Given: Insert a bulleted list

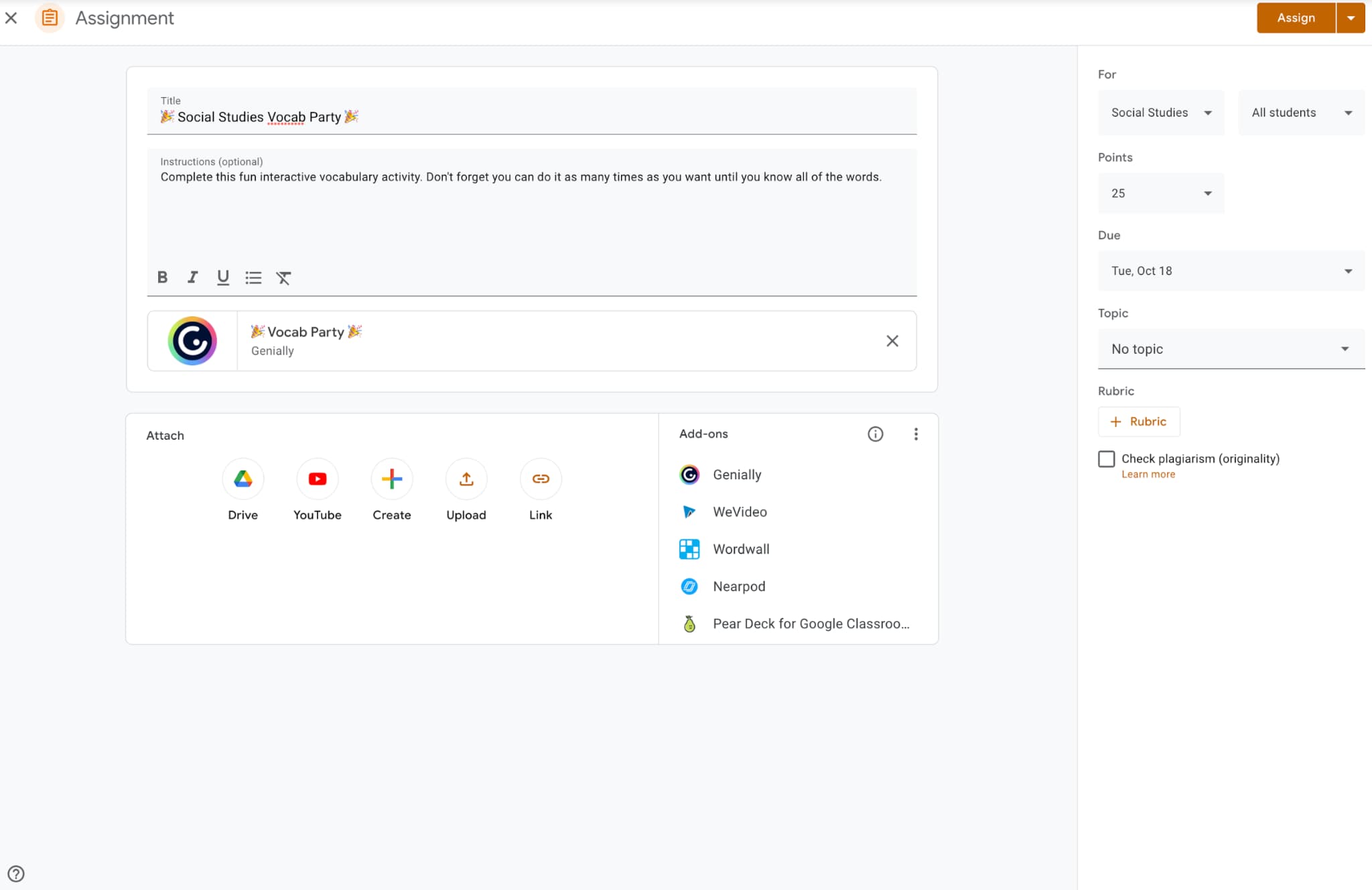Looking at the screenshot, I should coord(253,277).
